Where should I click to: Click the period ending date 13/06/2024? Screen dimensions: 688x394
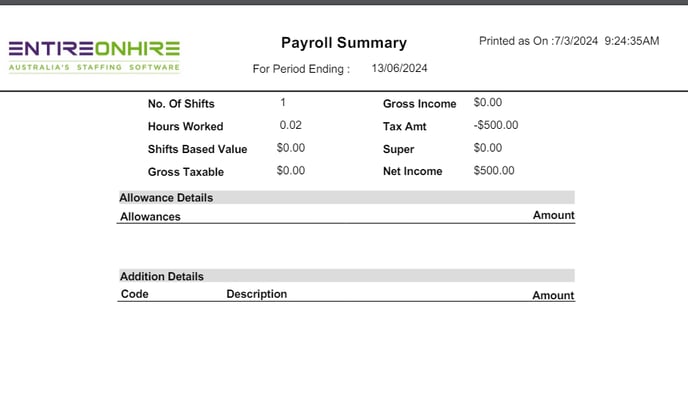[x=399, y=68]
